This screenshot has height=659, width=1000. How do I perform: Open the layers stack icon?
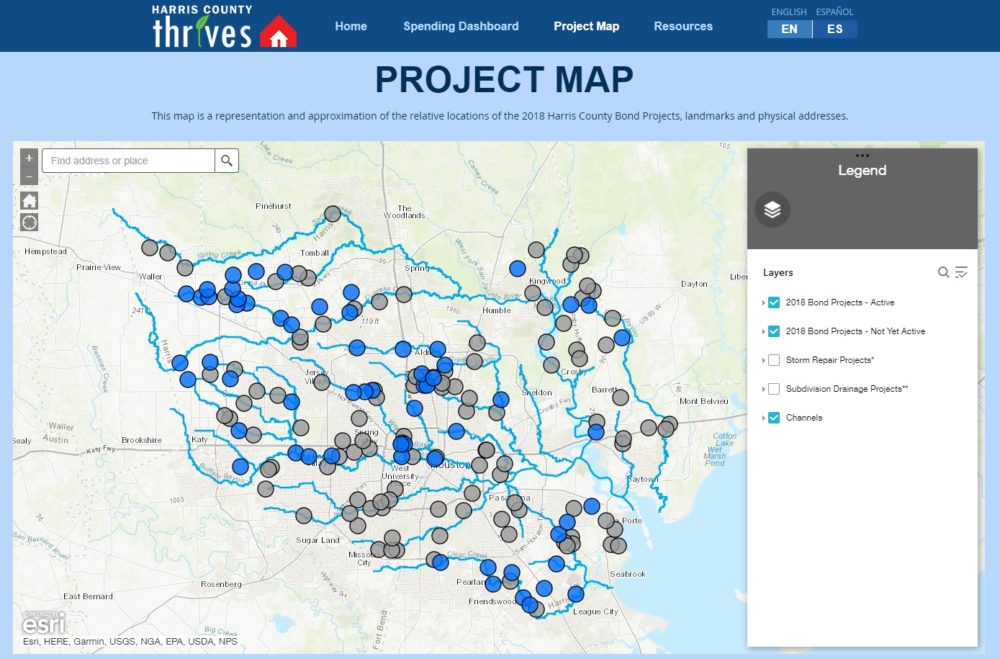772,209
